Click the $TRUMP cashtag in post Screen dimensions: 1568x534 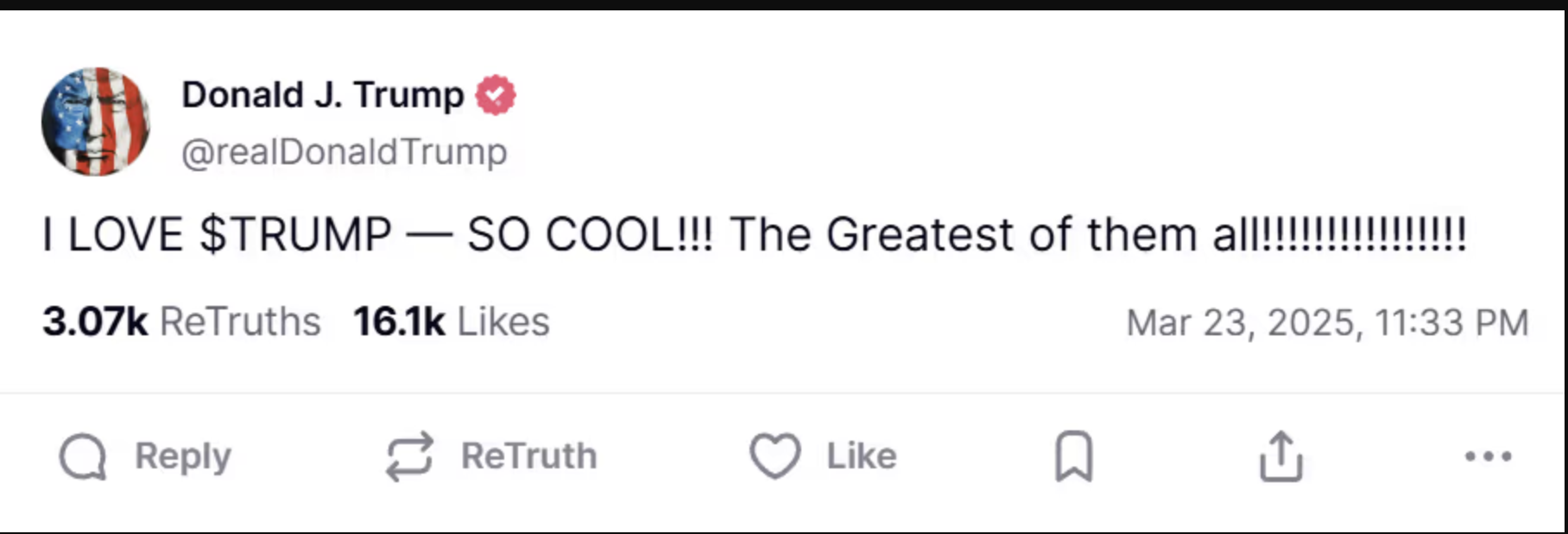coord(295,235)
